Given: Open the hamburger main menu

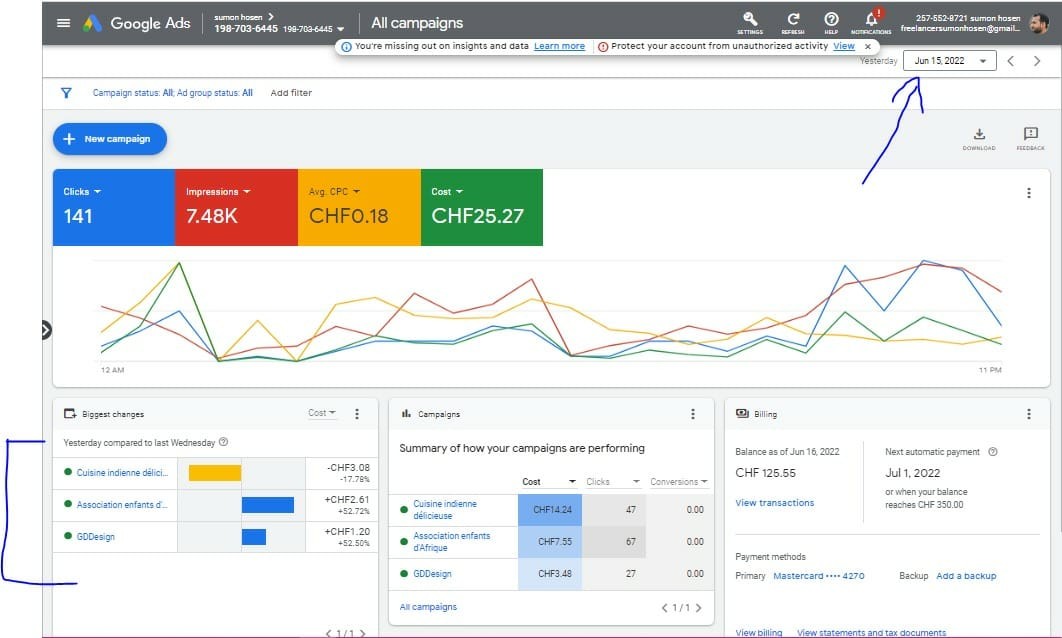Looking at the screenshot, I should pyautogui.click(x=64, y=23).
